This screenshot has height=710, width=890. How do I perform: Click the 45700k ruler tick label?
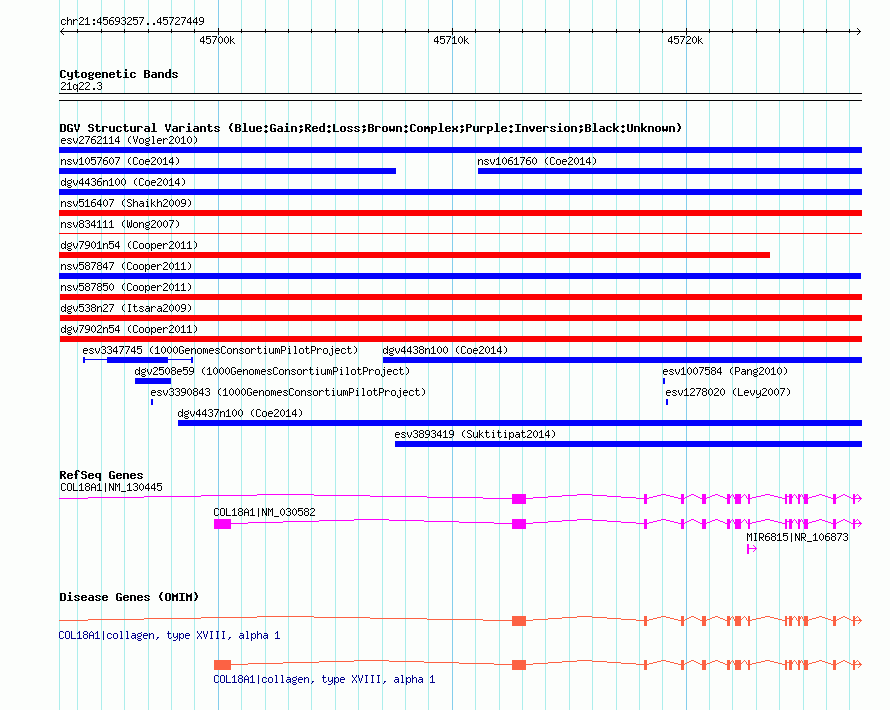point(217,40)
